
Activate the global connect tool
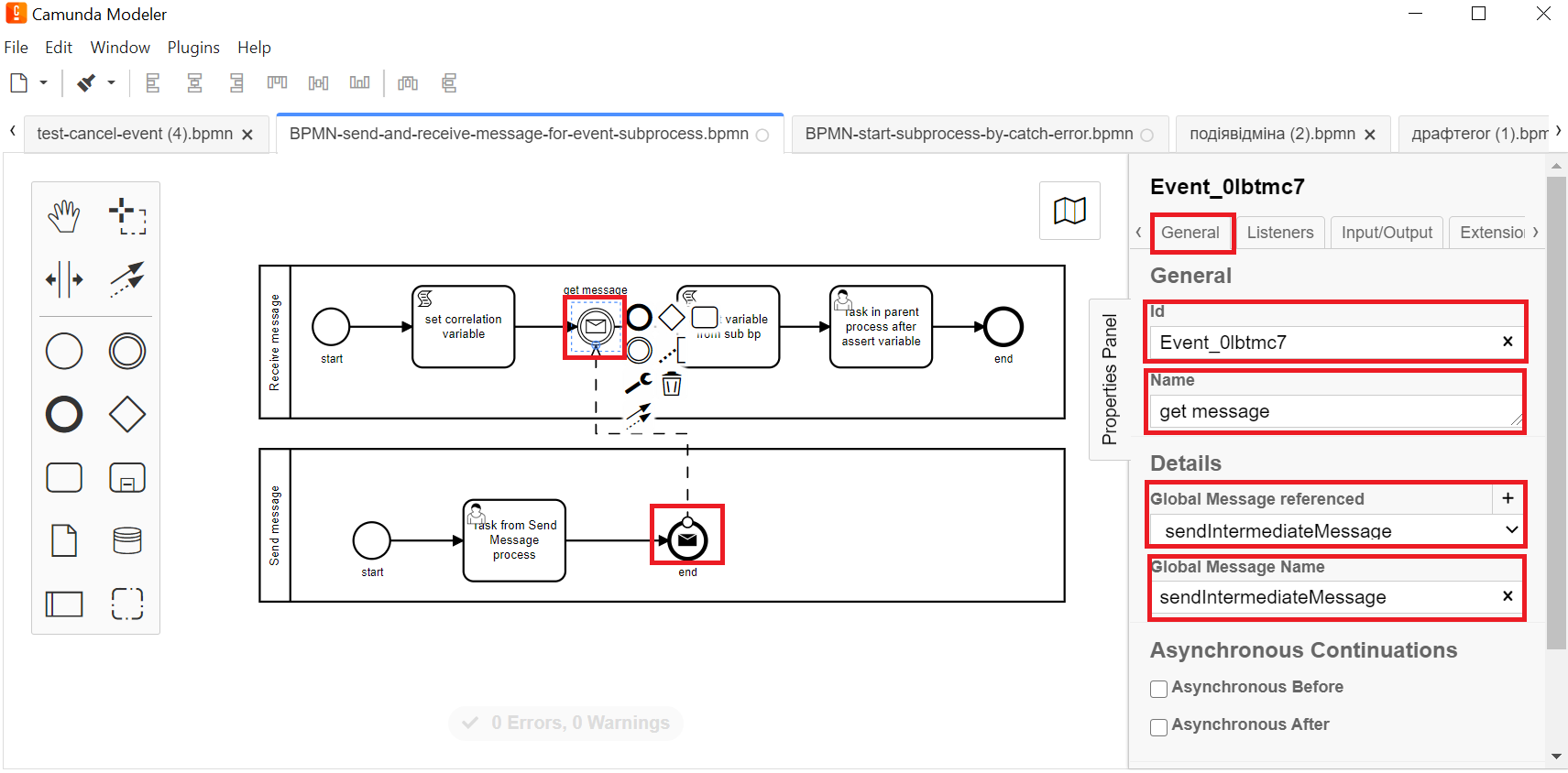[x=127, y=279]
